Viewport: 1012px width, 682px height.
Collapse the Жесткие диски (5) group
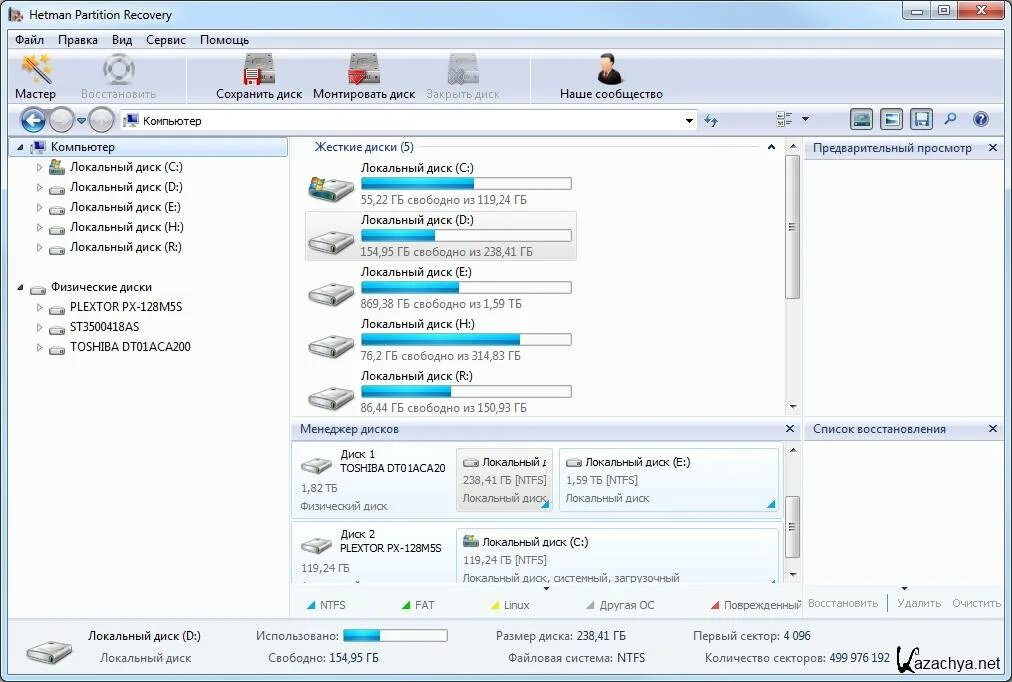tap(771, 147)
